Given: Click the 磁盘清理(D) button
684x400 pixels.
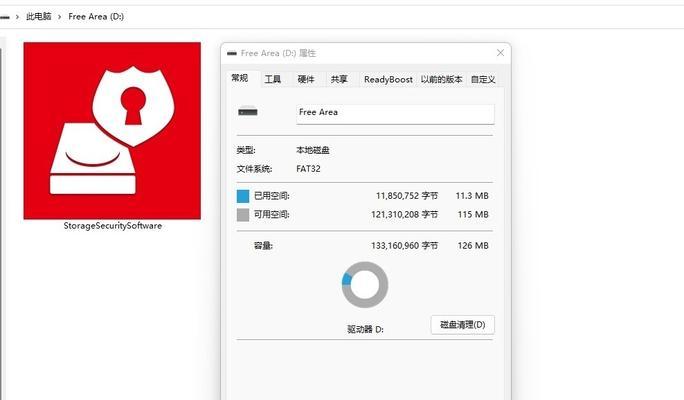Looking at the screenshot, I should click(x=462, y=325).
